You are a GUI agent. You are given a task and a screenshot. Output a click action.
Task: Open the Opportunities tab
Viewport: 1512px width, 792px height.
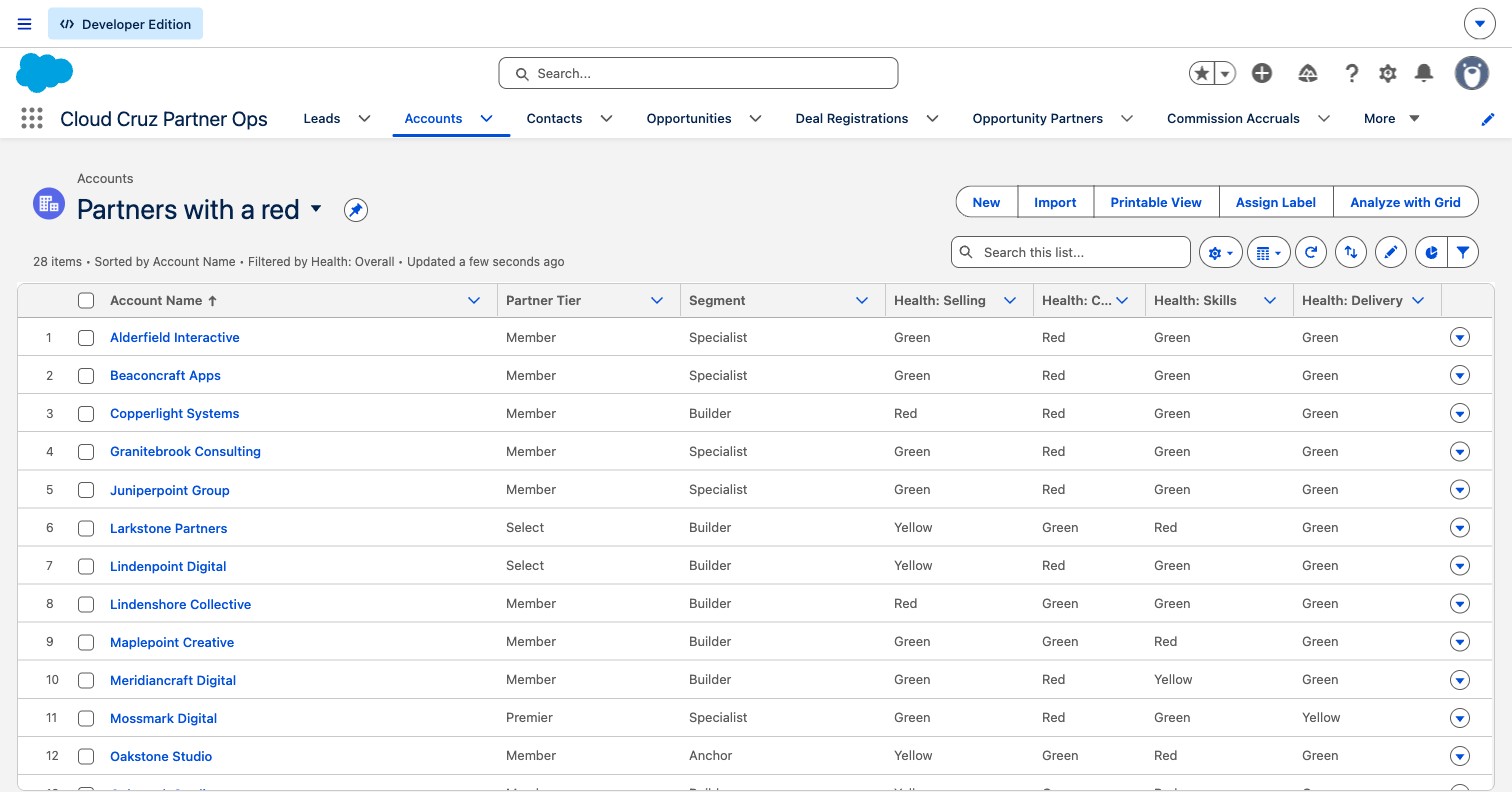coord(689,119)
